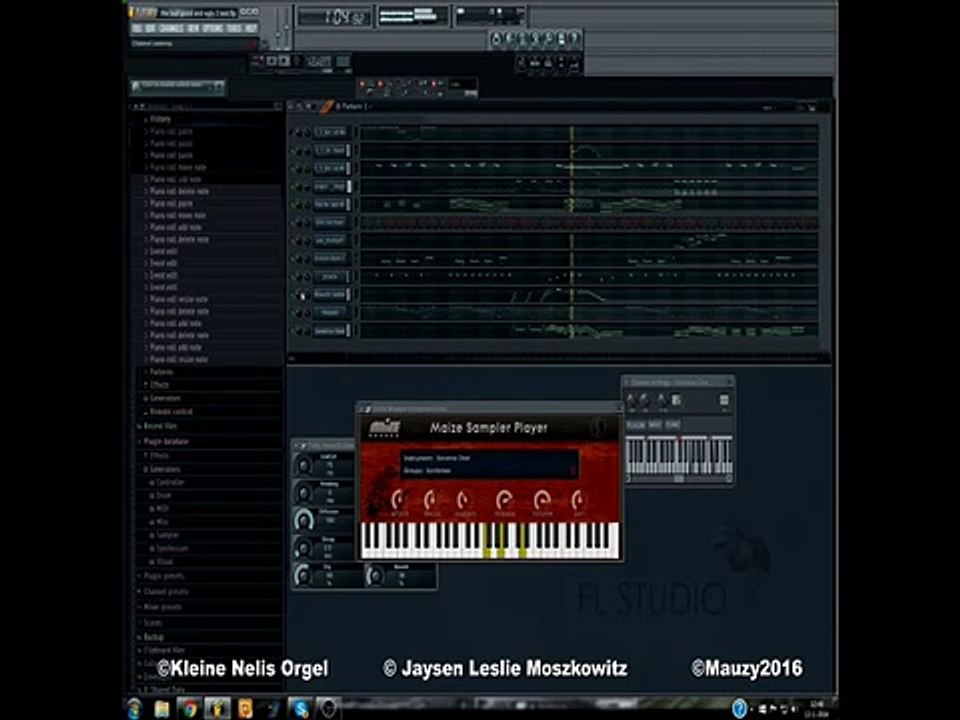Open Windows Explorer folder from taskbar
Screen dimensions: 960x720
click(162, 708)
